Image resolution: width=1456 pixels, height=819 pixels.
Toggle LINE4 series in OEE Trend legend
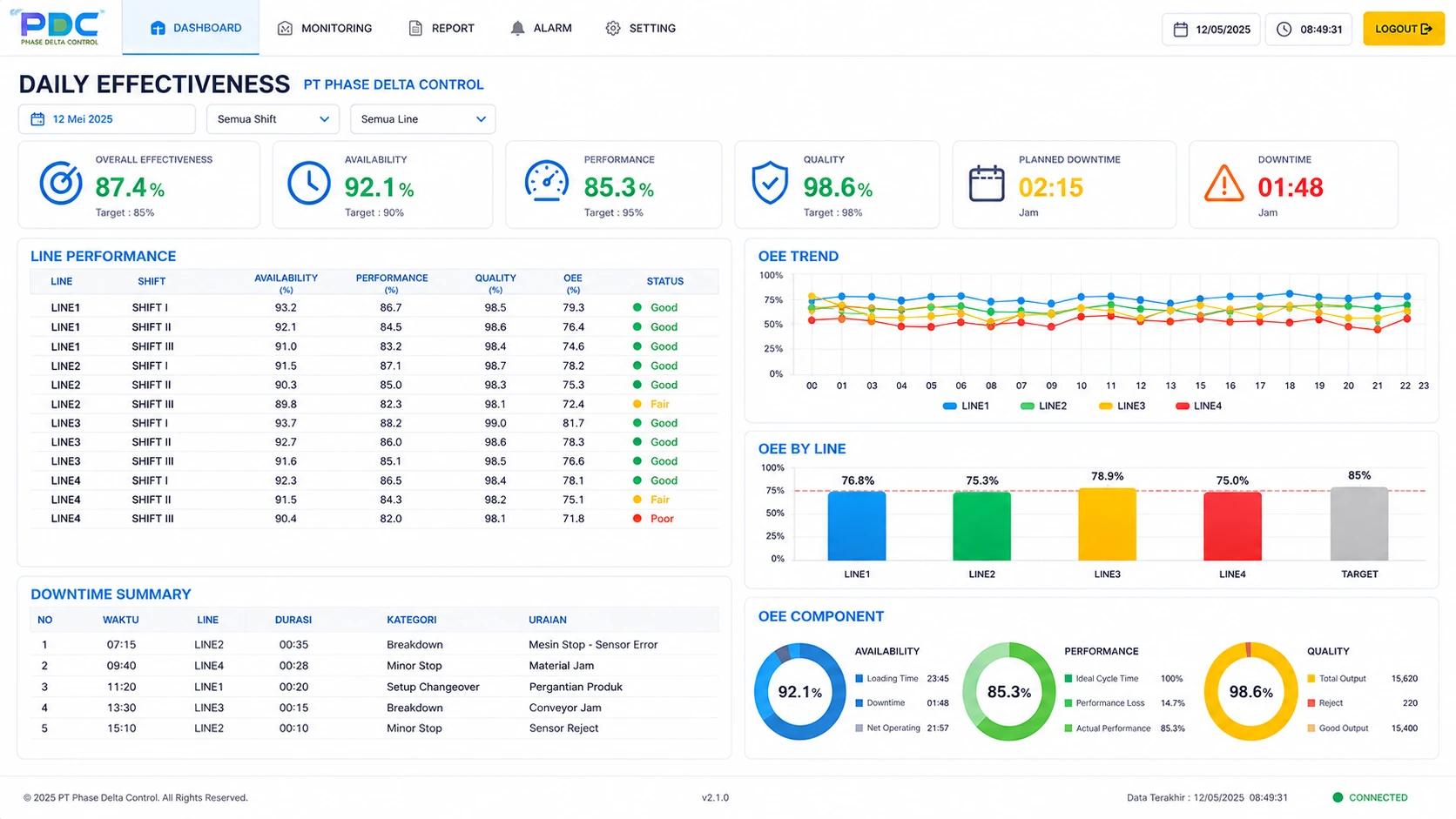pyautogui.click(x=1198, y=406)
